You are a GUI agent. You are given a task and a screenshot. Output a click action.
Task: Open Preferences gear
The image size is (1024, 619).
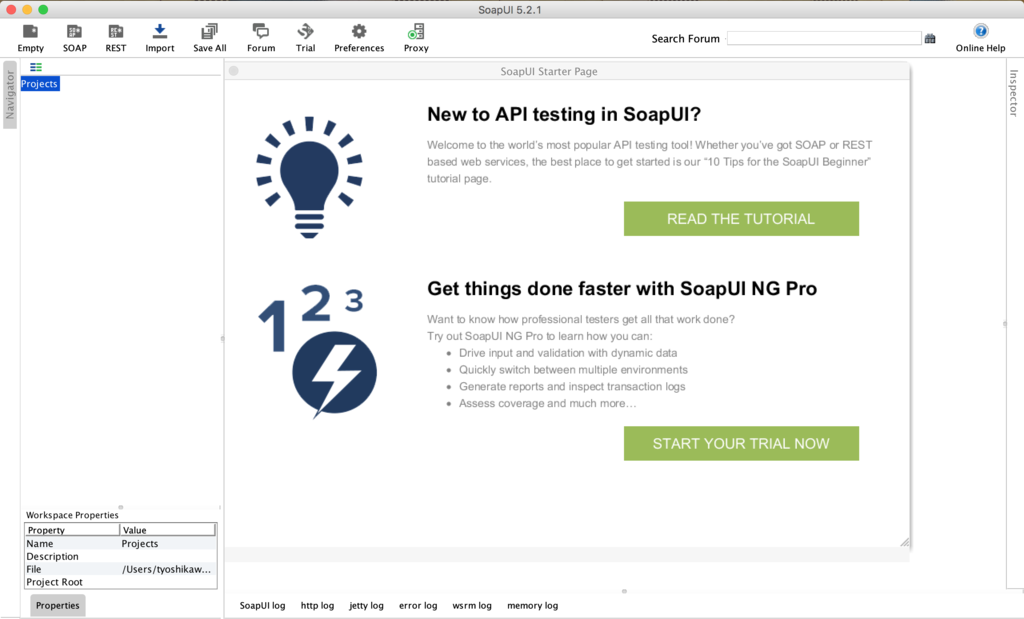(x=359, y=38)
